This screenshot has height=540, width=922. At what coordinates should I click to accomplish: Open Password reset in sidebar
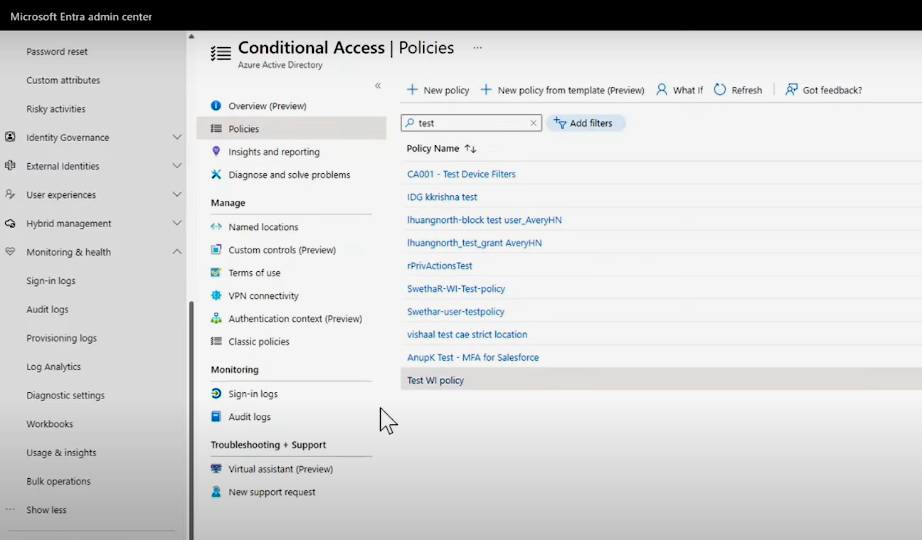click(56, 52)
